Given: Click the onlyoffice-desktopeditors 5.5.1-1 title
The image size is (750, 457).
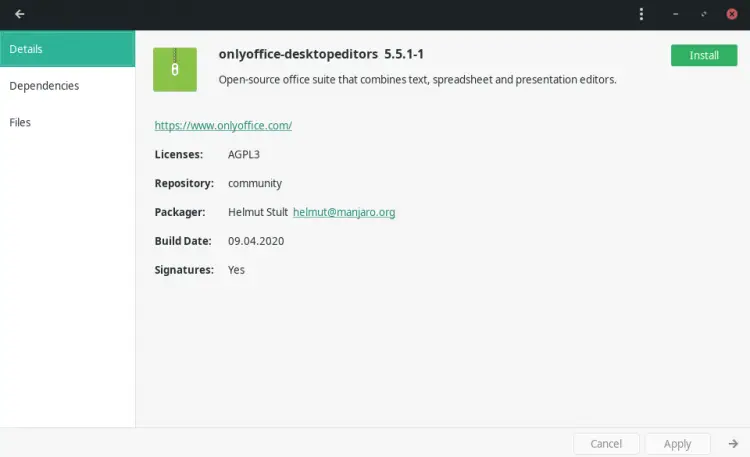Looking at the screenshot, I should (x=328, y=55).
